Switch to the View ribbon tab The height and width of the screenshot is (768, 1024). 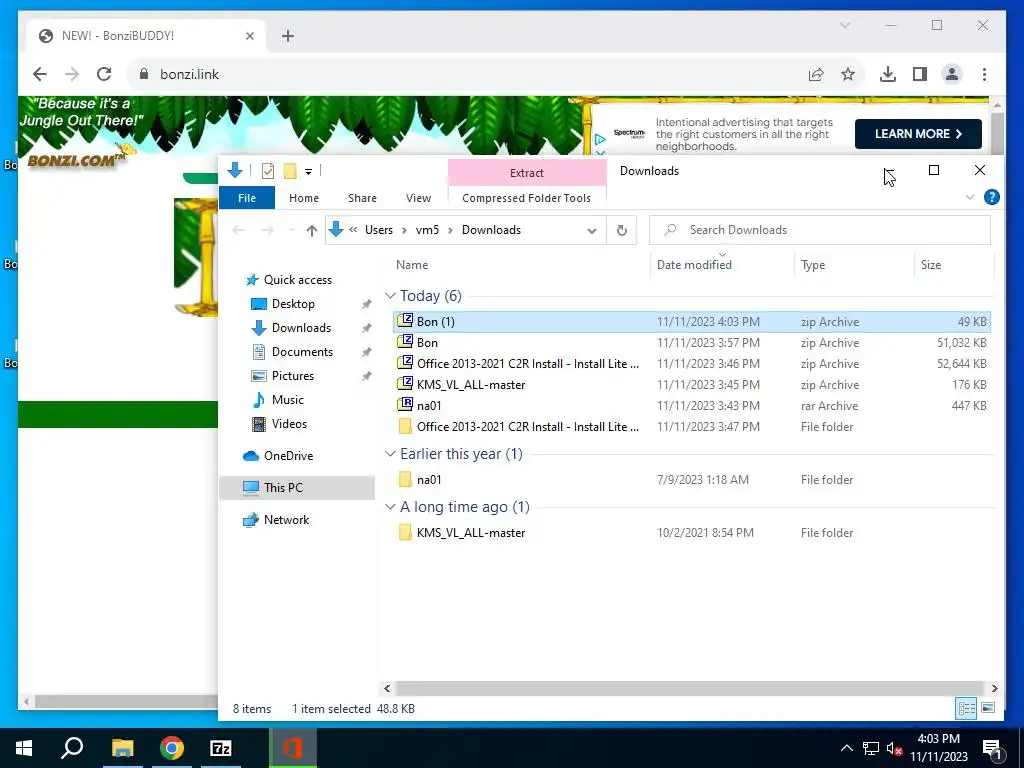pos(418,198)
